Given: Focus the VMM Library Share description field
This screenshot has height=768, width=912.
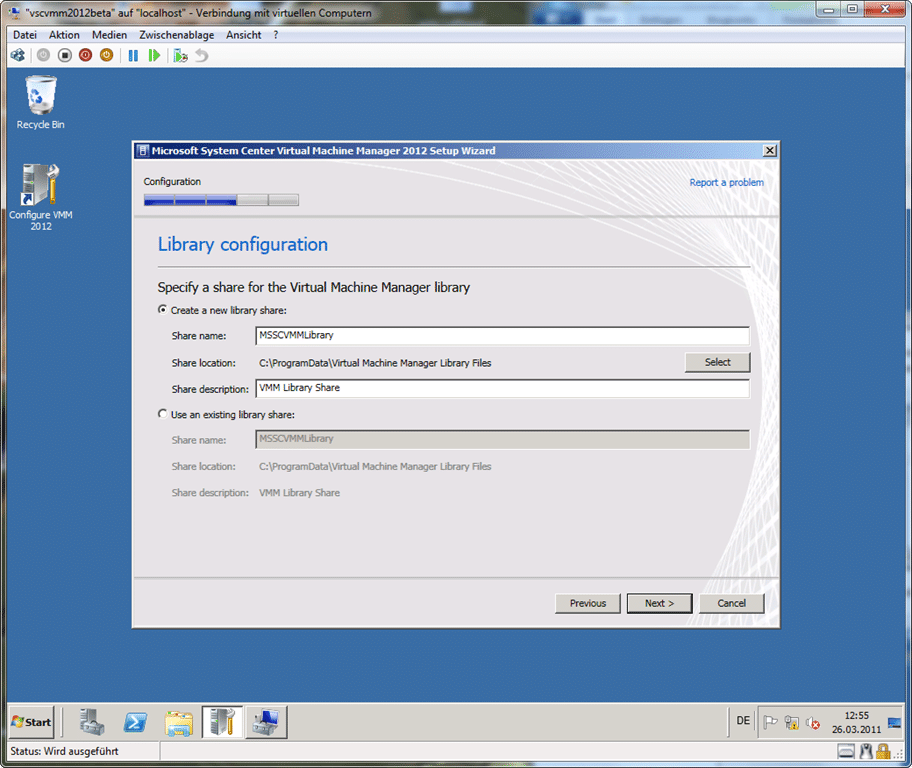Looking at the screenshot, I should [503, 388].
